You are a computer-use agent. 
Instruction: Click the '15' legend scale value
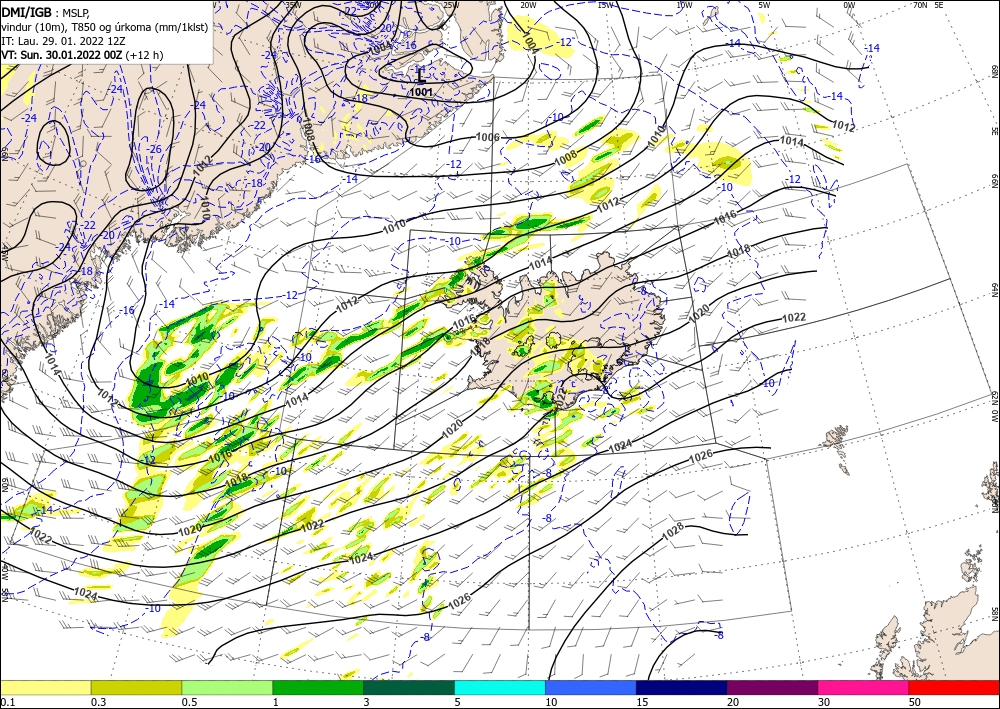642,702
